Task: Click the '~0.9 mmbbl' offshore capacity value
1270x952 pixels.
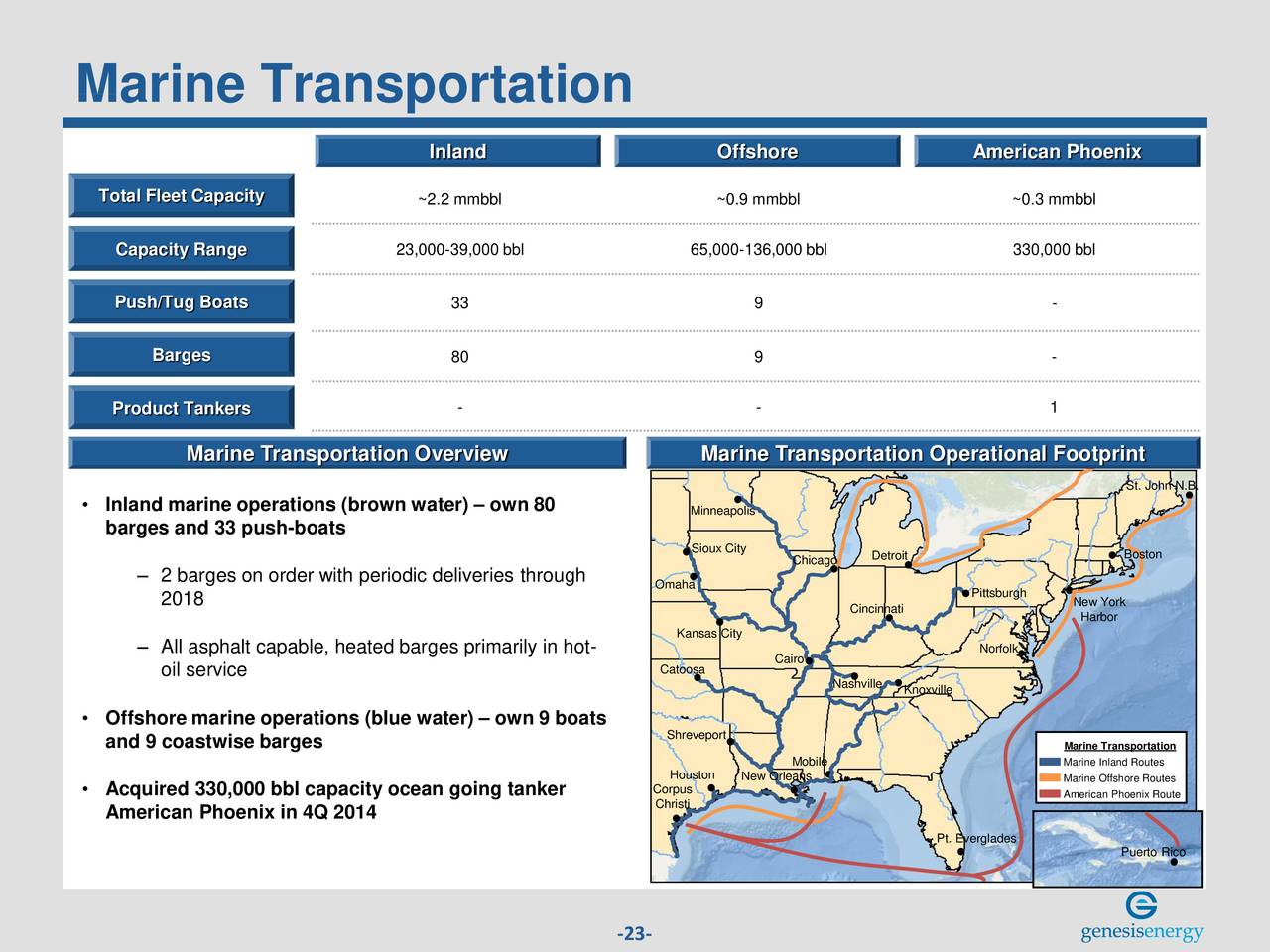Action: pyautogui.click(x=758, y=199)
